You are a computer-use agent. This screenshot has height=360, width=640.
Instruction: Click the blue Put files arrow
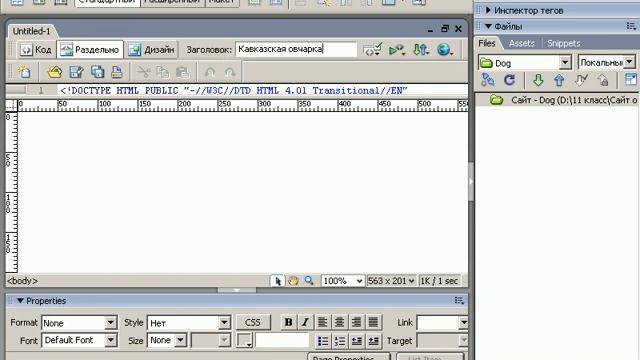[x=559, y=80]
